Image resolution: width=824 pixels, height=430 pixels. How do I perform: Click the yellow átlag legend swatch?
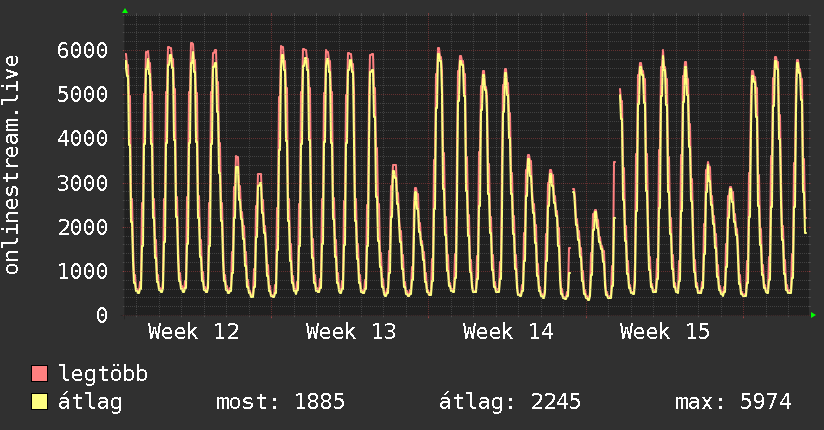coord(39,402)
